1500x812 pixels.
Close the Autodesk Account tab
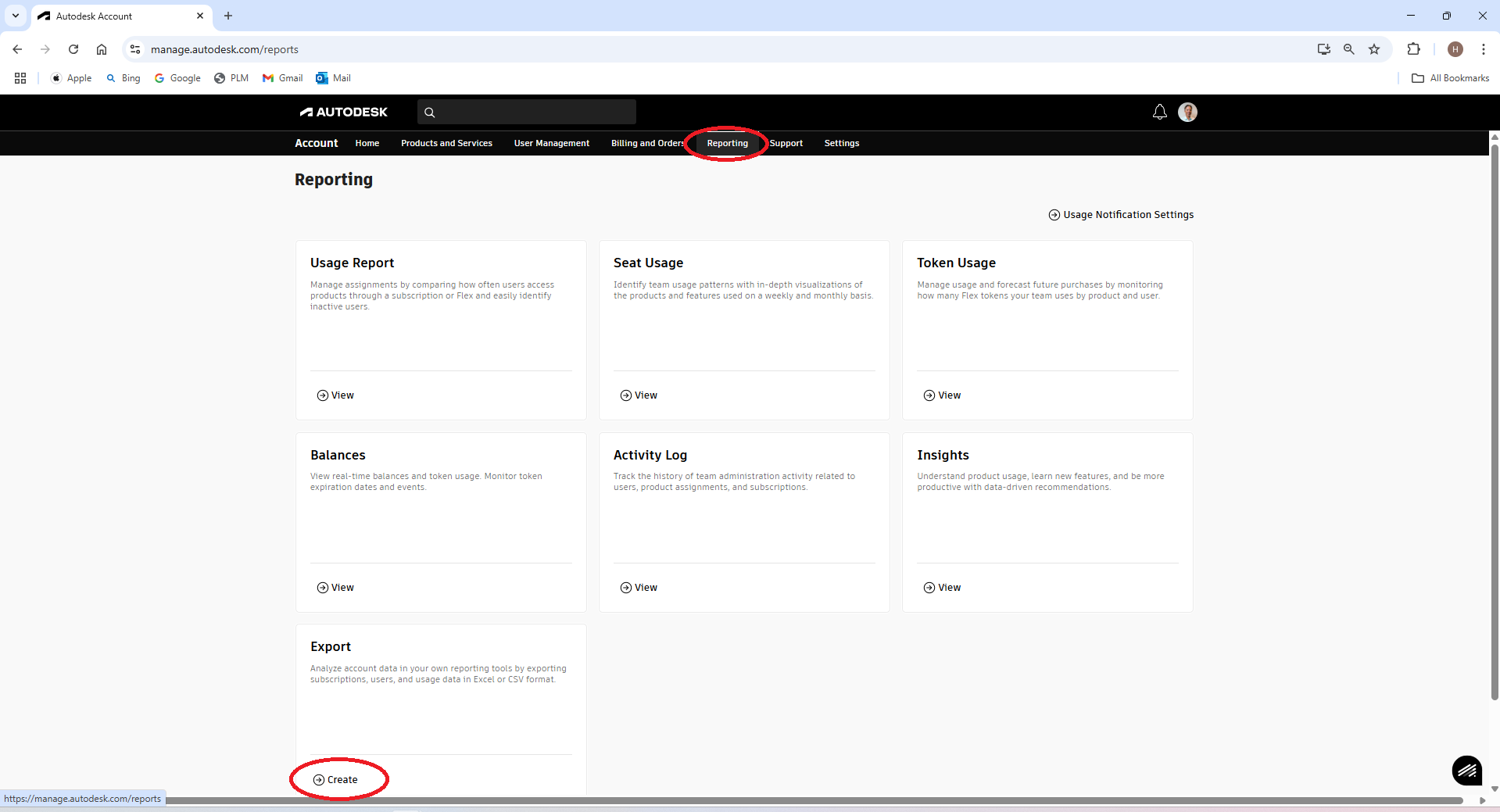point(200,16)
